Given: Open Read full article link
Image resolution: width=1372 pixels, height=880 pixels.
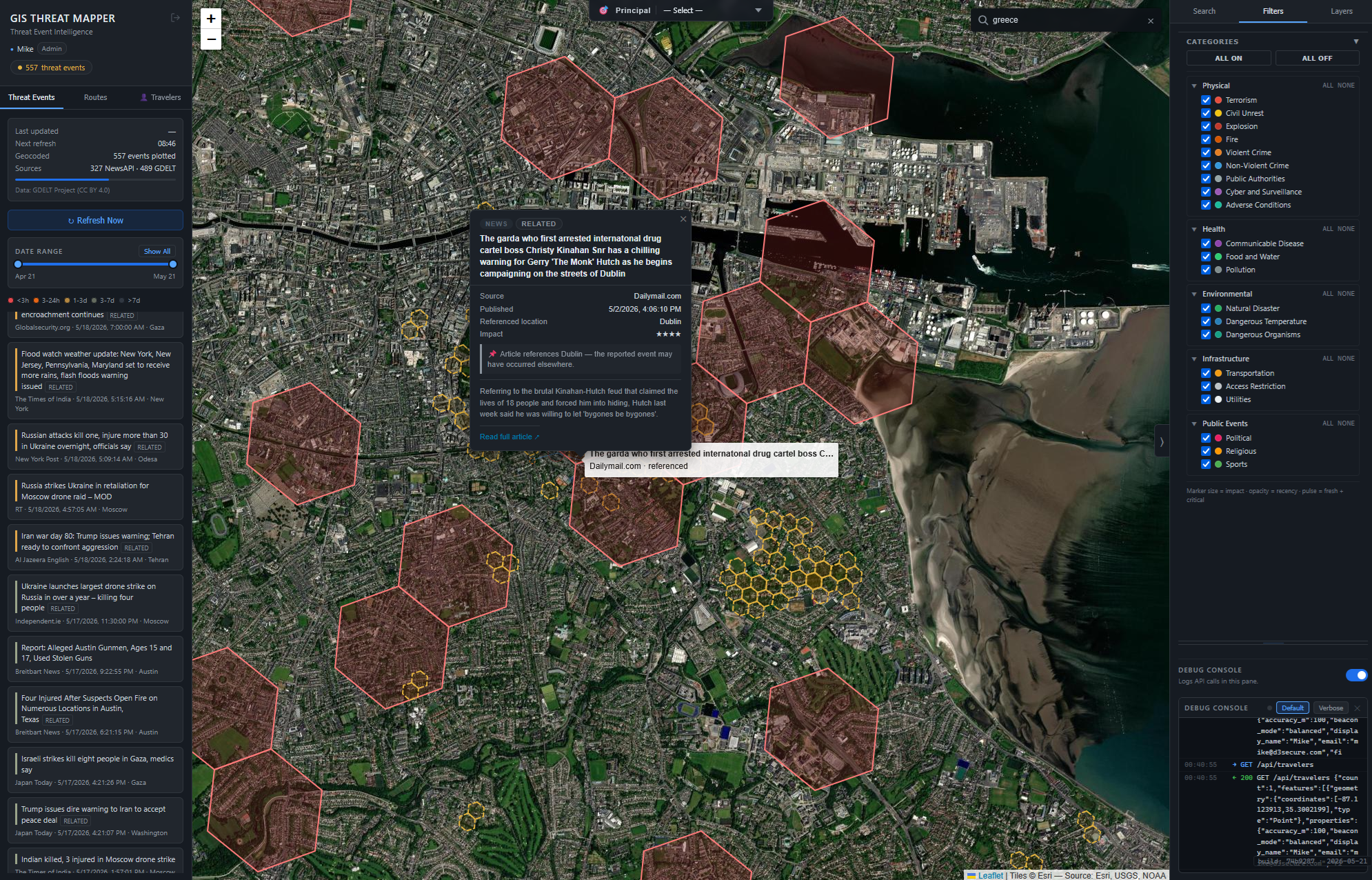Looking at the screenshot, I should click(510, 437).
